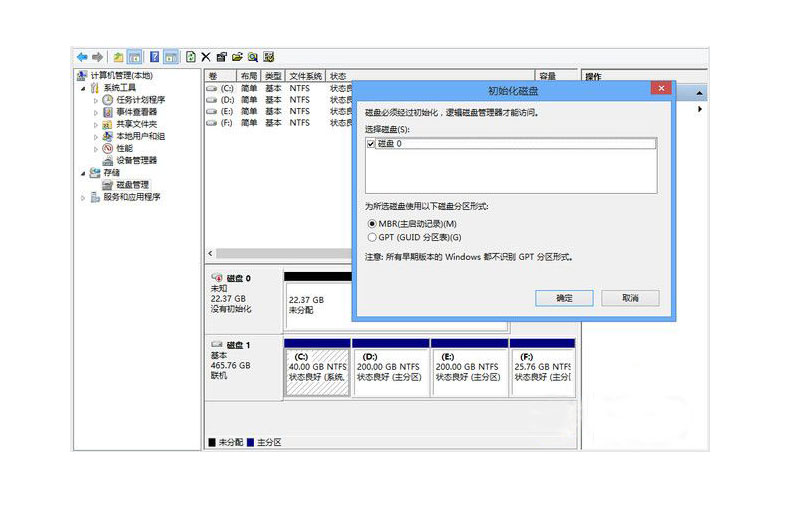Click the Properties toolbar icon
The width and height of the screenshot is (794, 510).
coord(221,57)
